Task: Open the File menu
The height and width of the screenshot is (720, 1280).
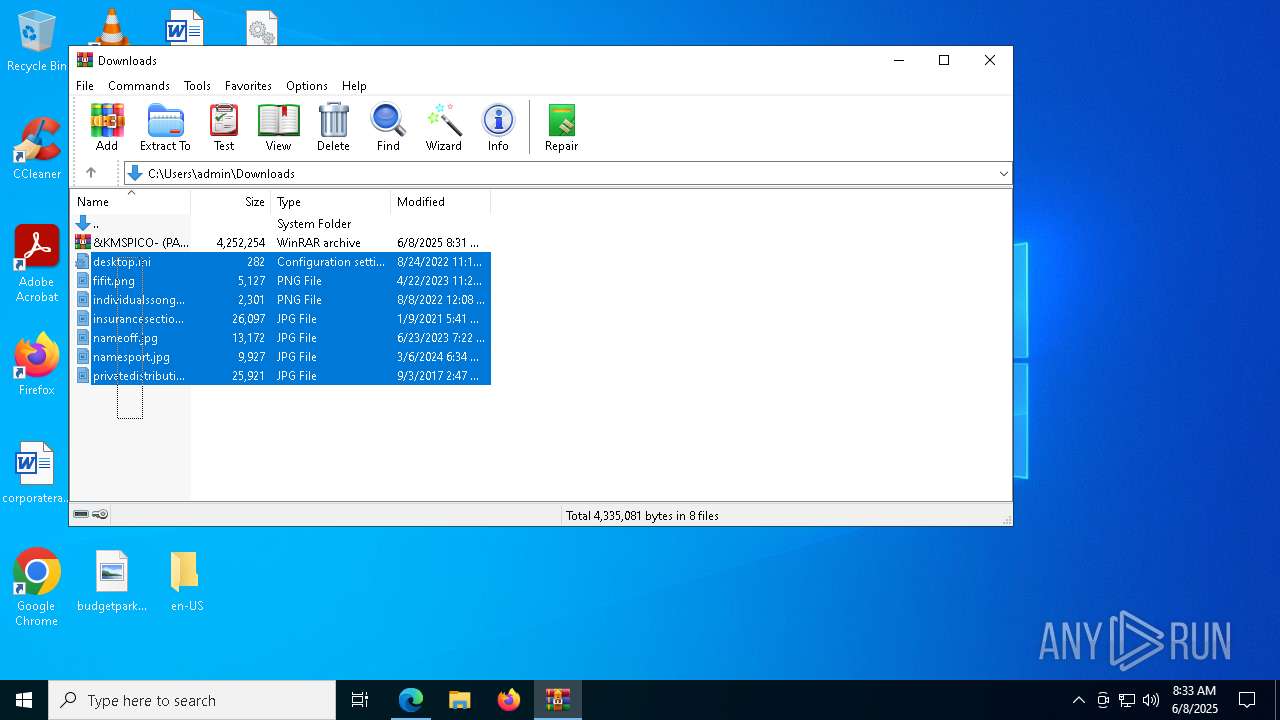Action: tap(85, 86)
